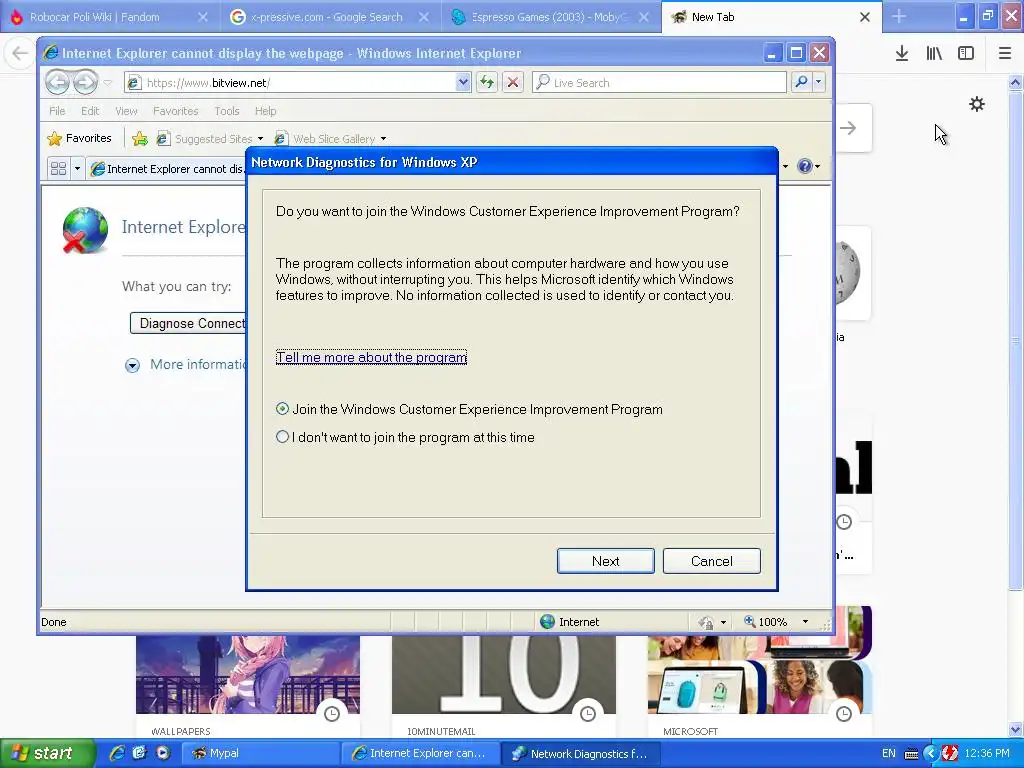Click the Windows Start button
This screenshot has width=1024, height=768.
point(47,753)
